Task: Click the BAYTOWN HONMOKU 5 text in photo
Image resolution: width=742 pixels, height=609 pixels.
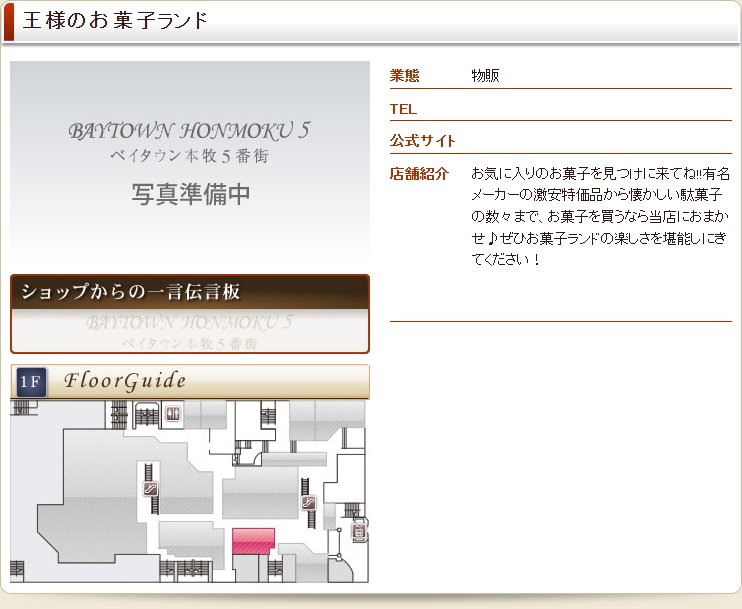Action: point(190,131)
